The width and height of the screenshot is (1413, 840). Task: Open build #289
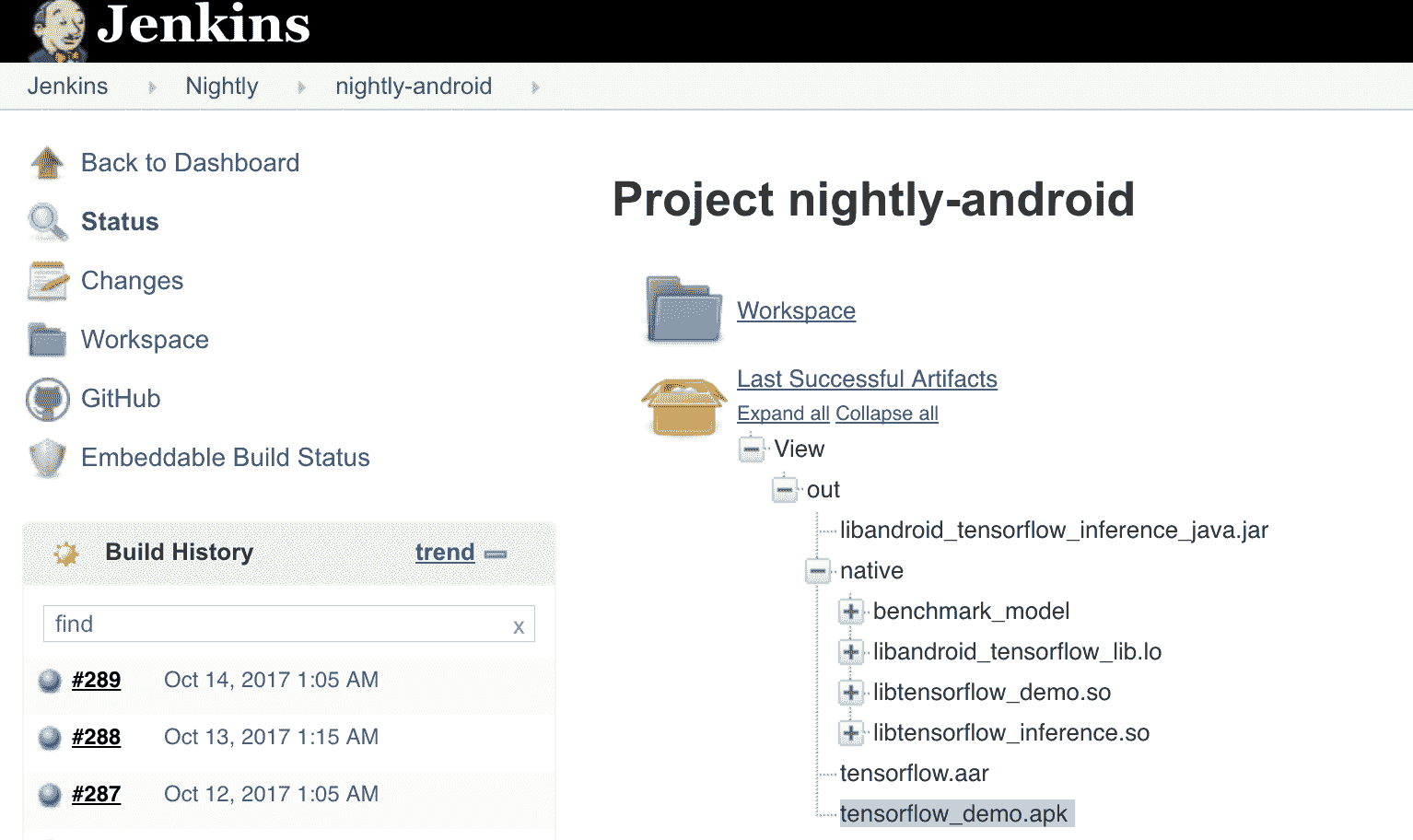tap(96, 681)
